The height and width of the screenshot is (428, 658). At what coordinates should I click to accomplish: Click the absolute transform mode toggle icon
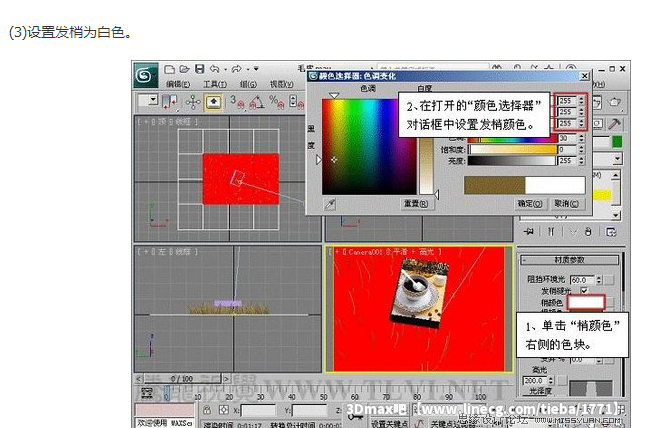coord(224,410)
